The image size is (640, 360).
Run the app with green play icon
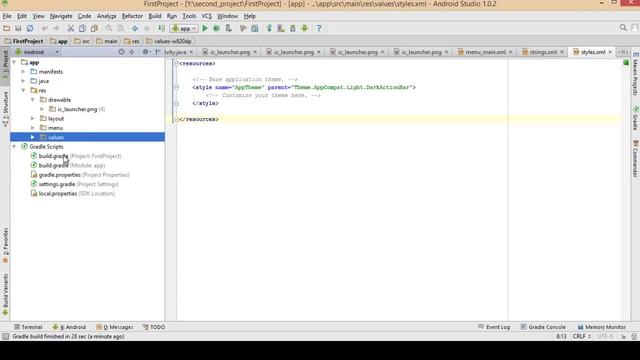click(x=205, y=28)
